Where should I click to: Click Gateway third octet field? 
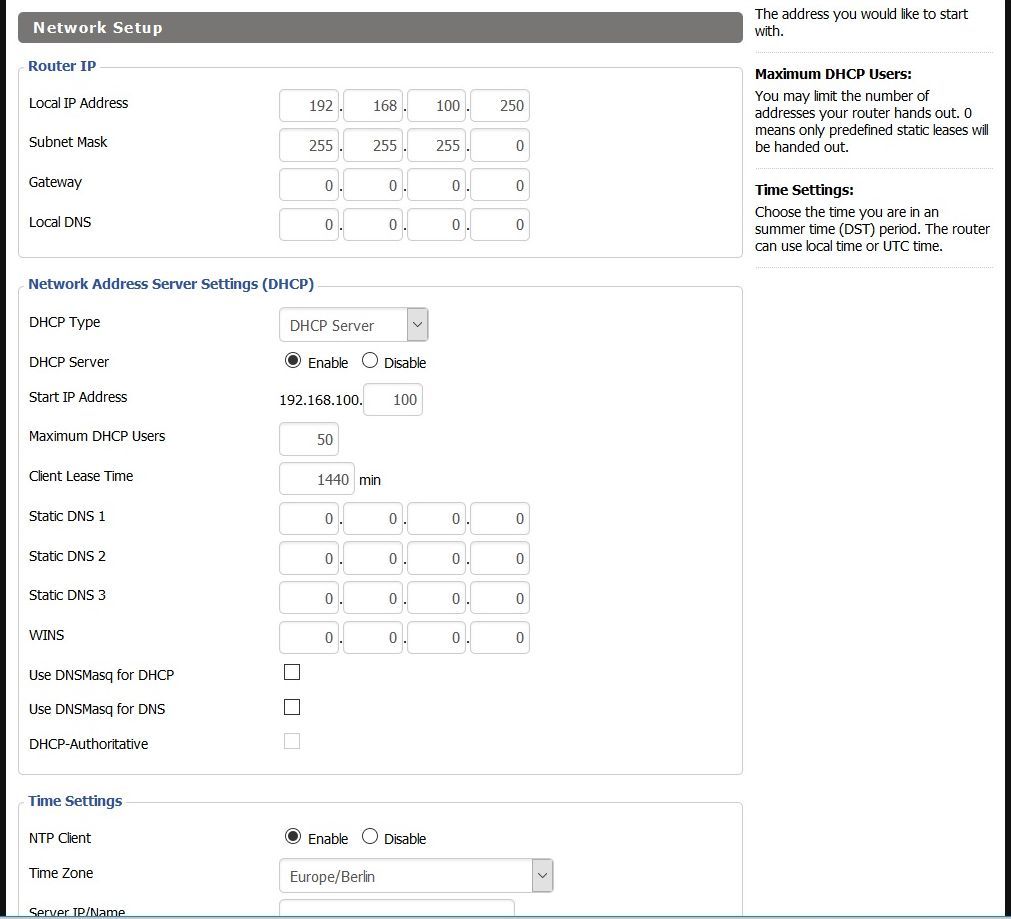(x=437, y=186)
